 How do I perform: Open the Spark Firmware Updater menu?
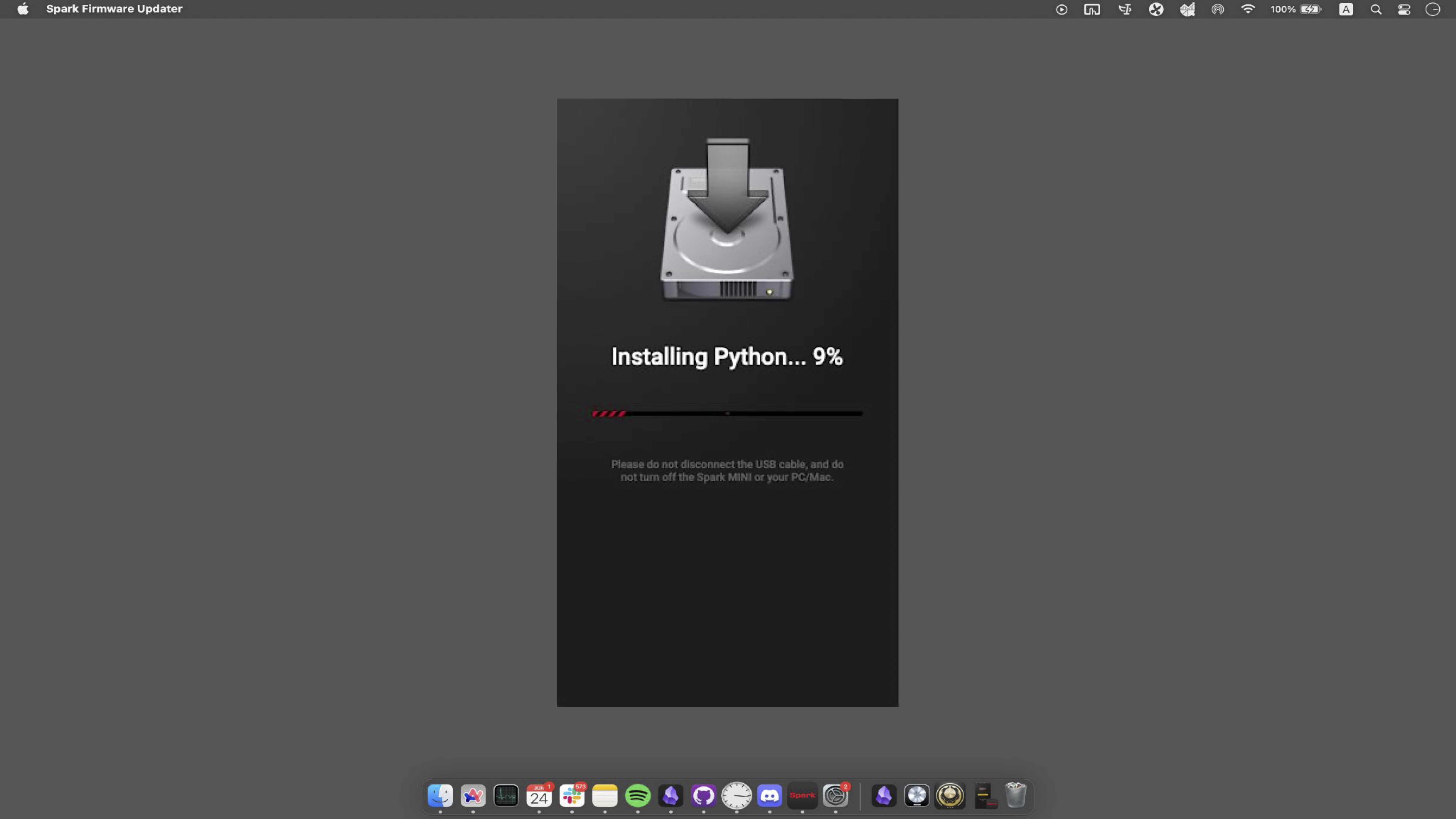coord(114,9)
